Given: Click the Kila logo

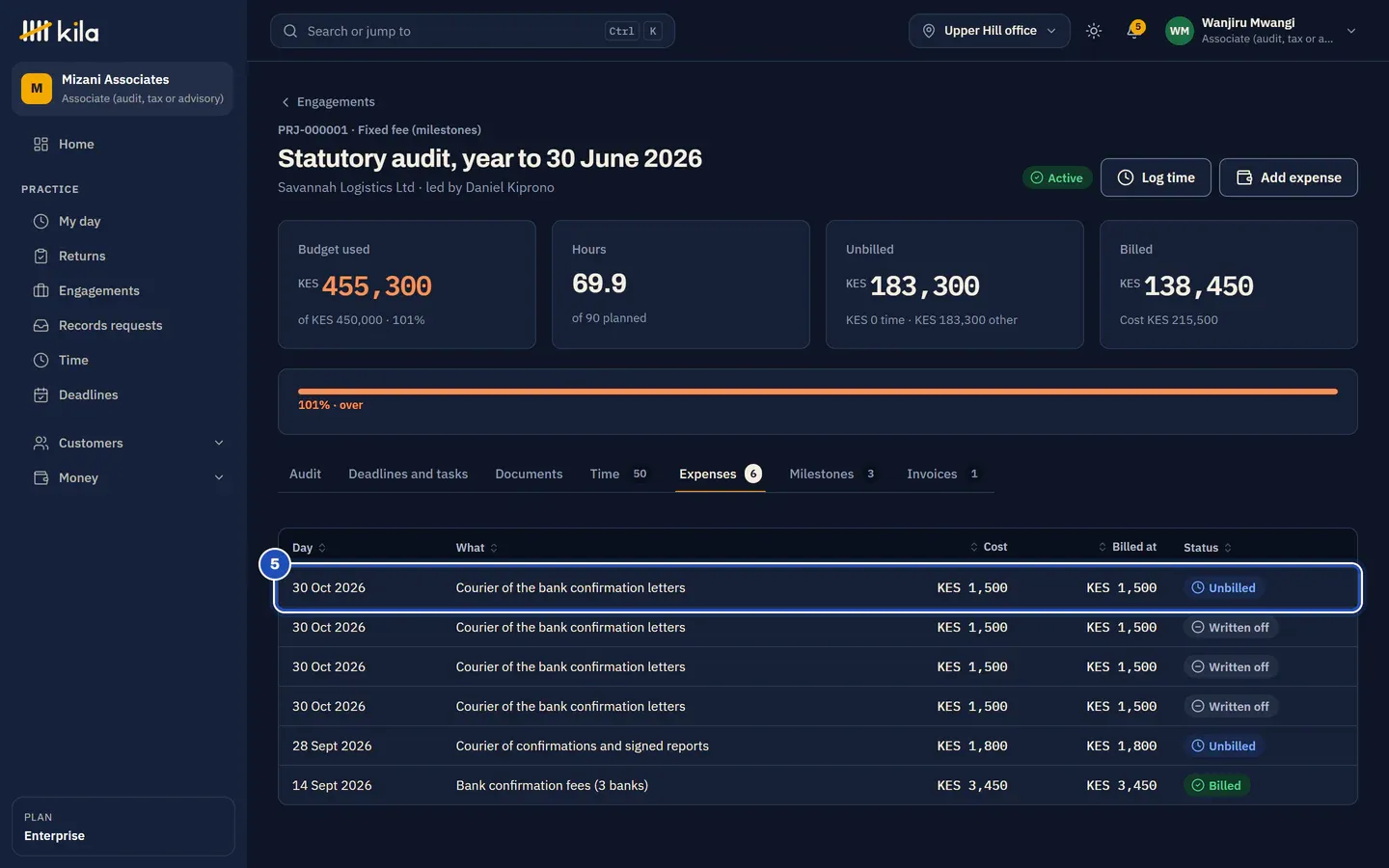Looking at the screenshot, I should click(59, 31).
